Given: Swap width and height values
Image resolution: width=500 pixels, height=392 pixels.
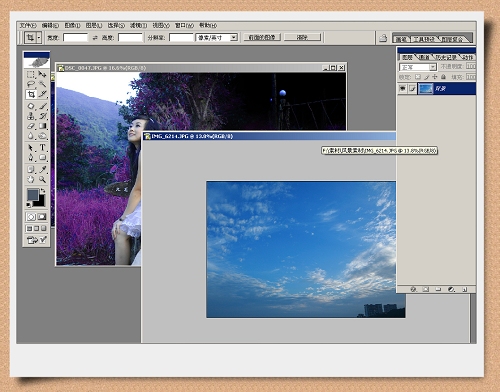Looking at the screenshot, I should 95,38.
